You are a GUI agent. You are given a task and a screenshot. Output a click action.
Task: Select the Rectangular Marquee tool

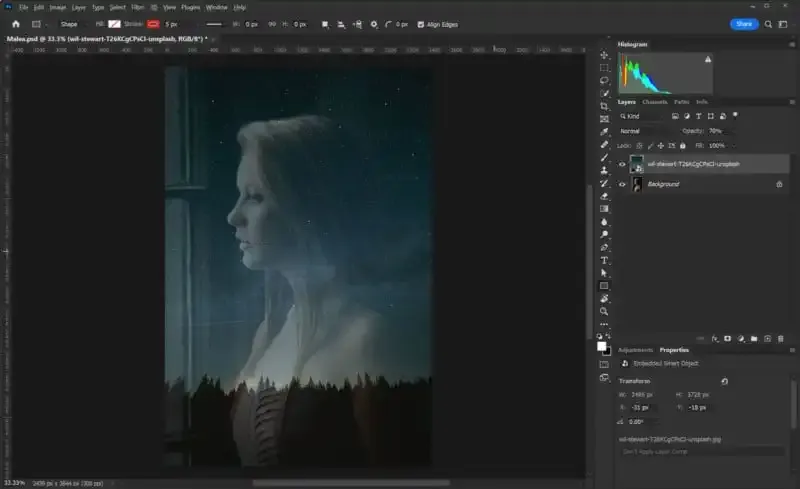click(x=604, y=67)
